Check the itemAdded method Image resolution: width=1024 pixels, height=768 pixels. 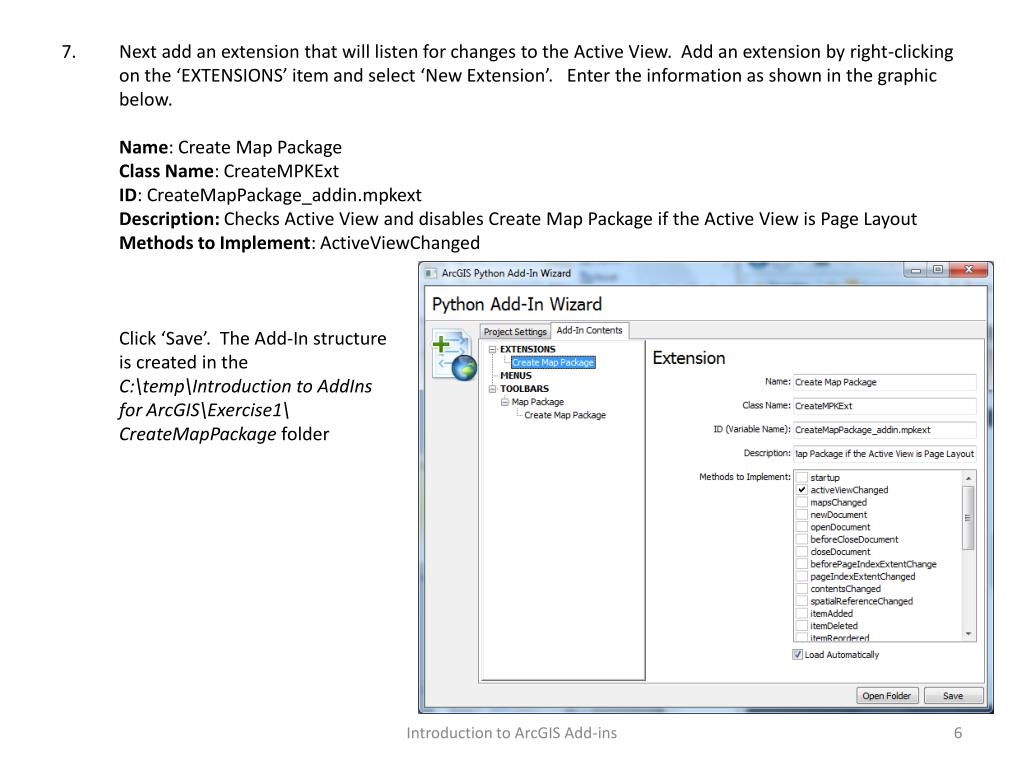[x=801, y=614]
